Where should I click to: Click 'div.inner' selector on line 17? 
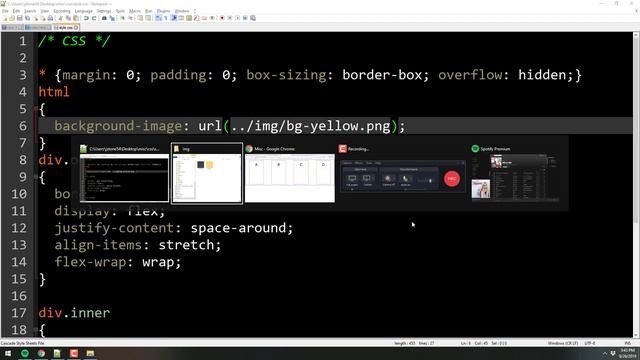point(74,313)
